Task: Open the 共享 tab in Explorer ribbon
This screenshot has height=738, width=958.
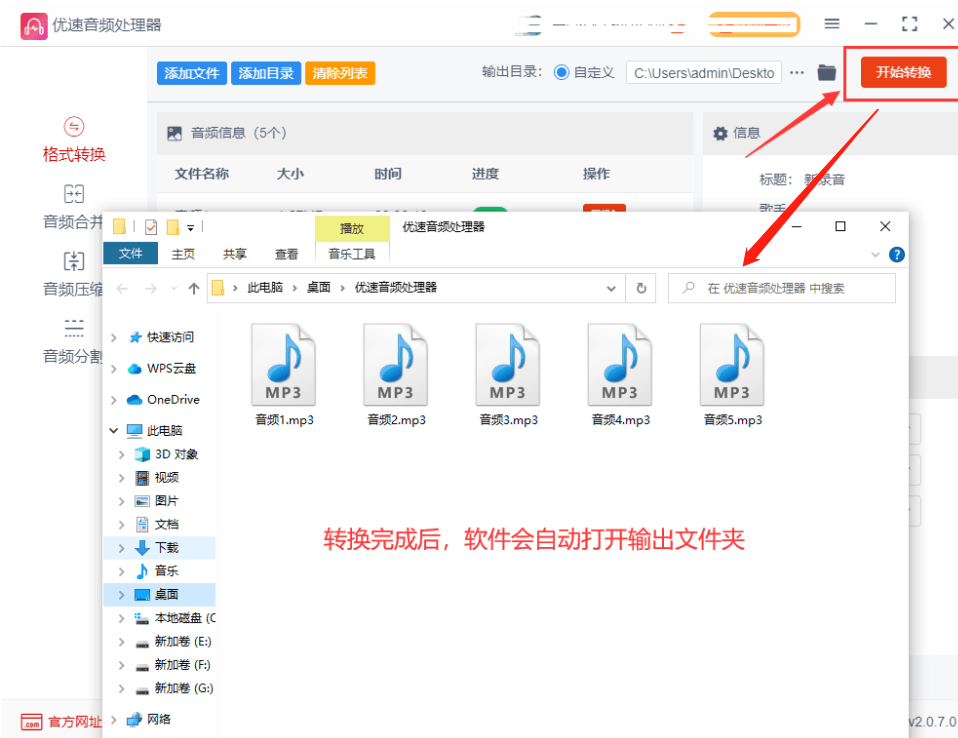Action: click(235, 254)
